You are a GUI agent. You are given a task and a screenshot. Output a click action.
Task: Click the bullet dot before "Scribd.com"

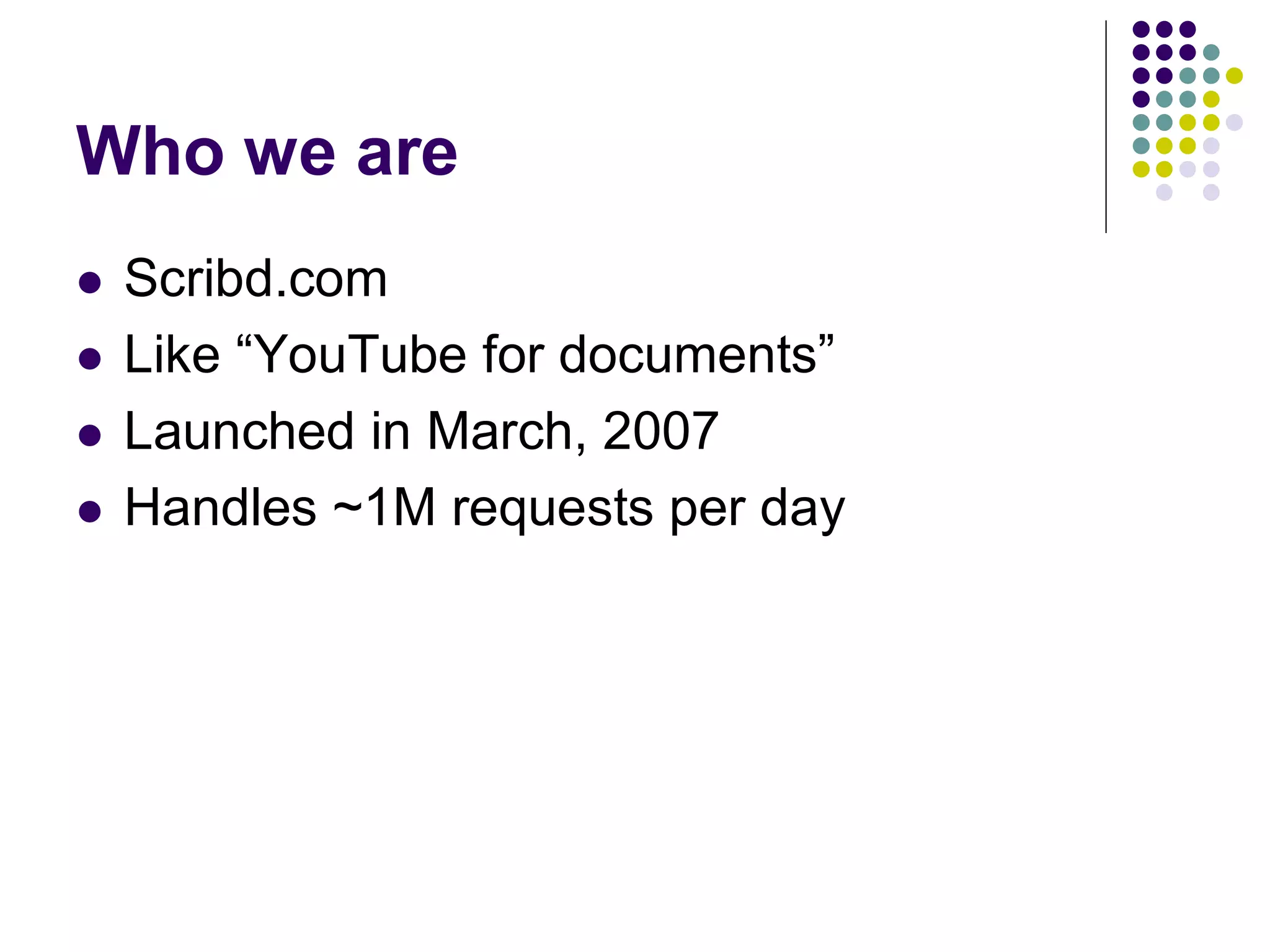(x=90, y=283)
